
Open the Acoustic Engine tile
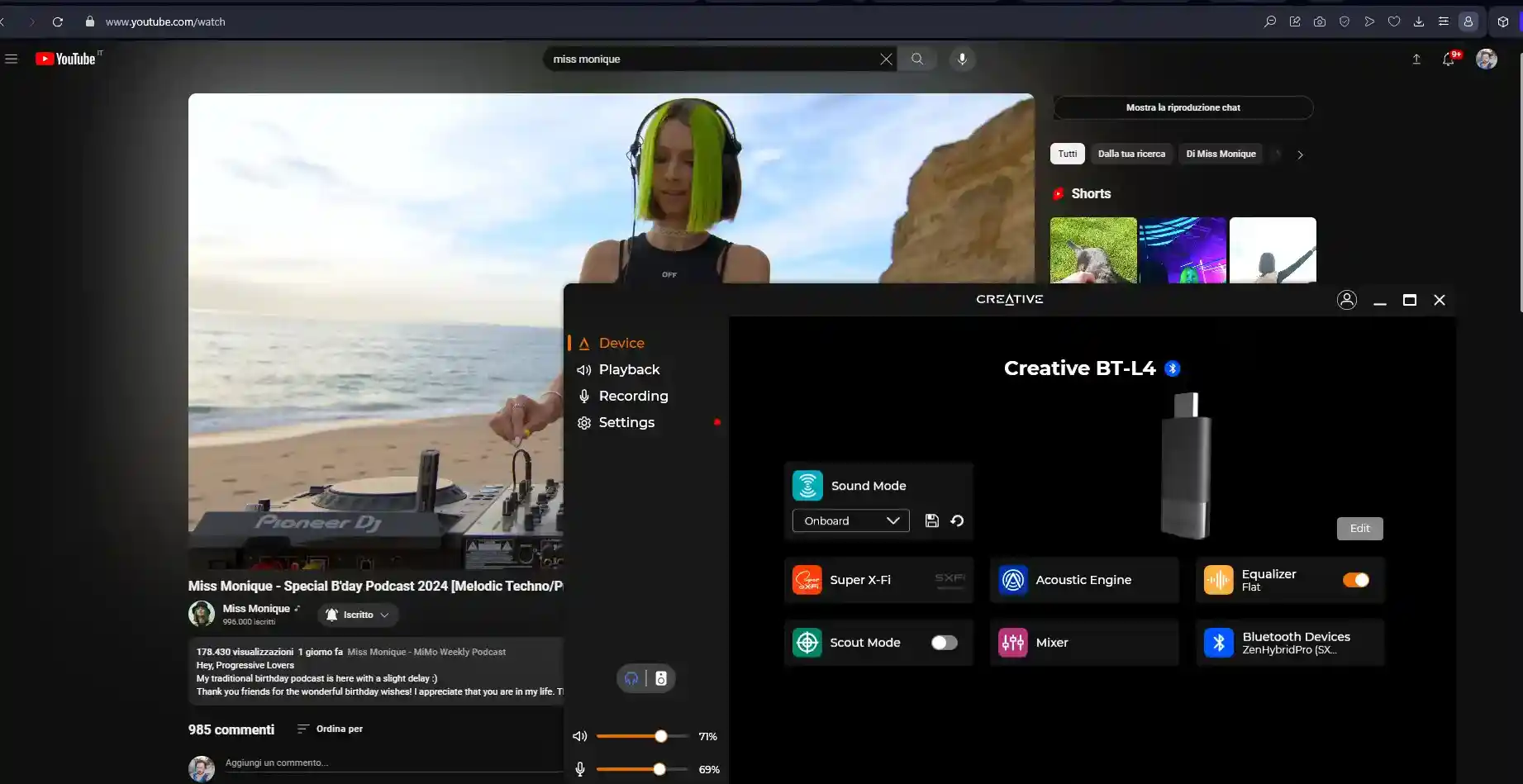point(1084,580)
